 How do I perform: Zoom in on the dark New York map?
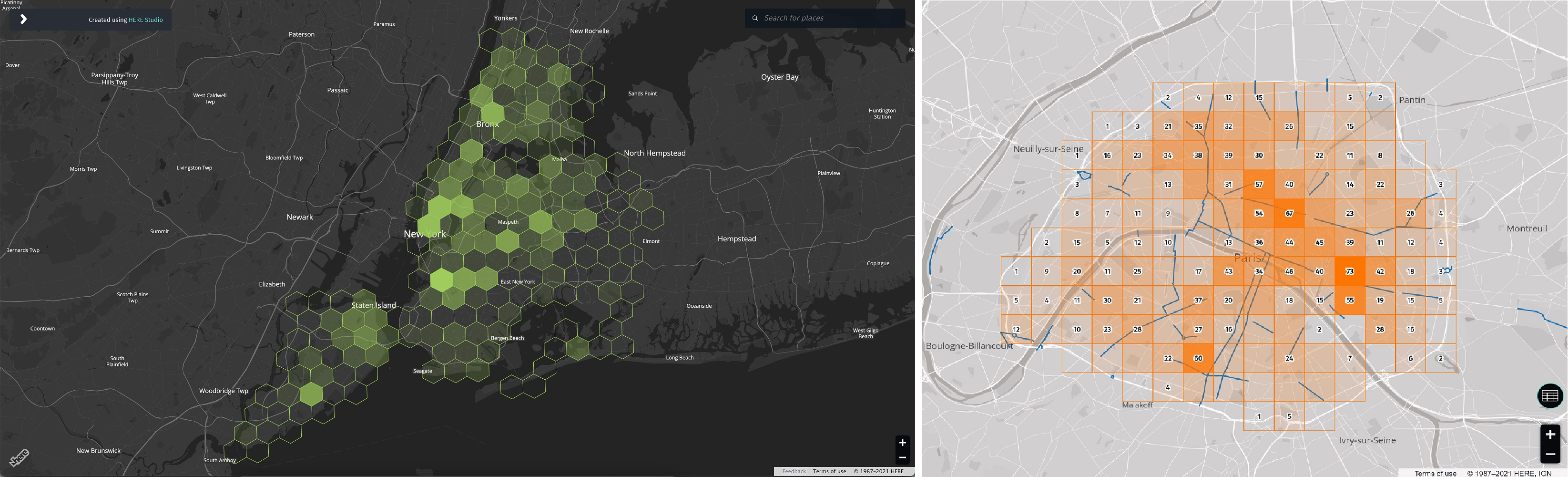click(902, 443)
